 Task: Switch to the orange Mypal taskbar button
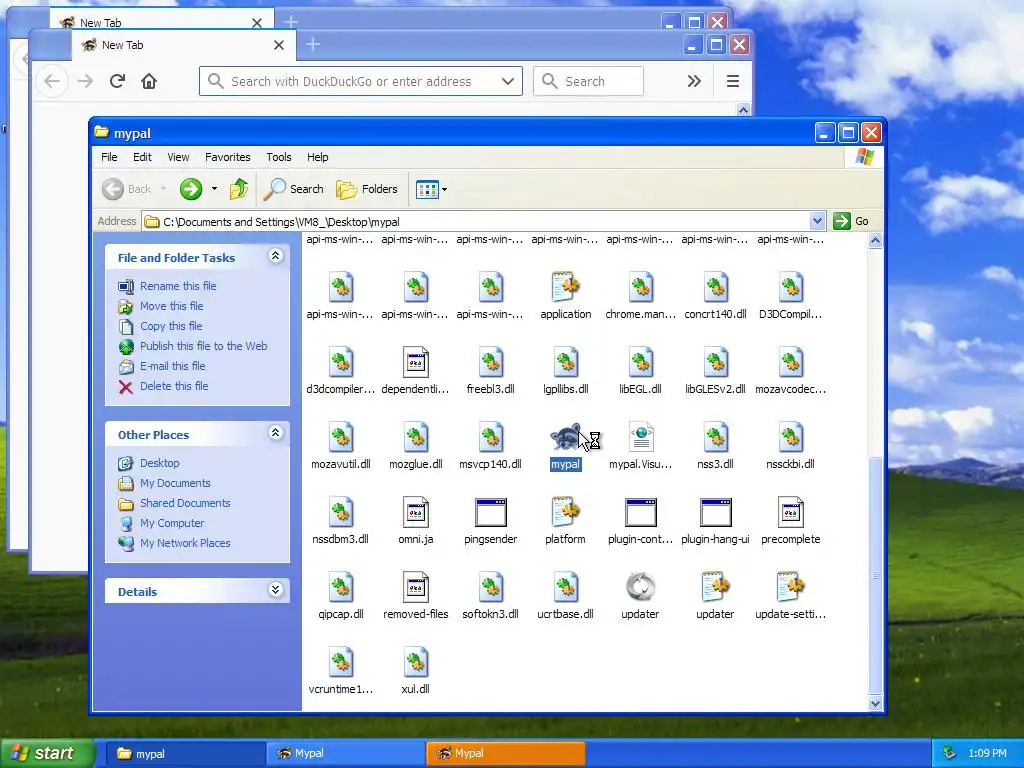(x=505, y=754)
